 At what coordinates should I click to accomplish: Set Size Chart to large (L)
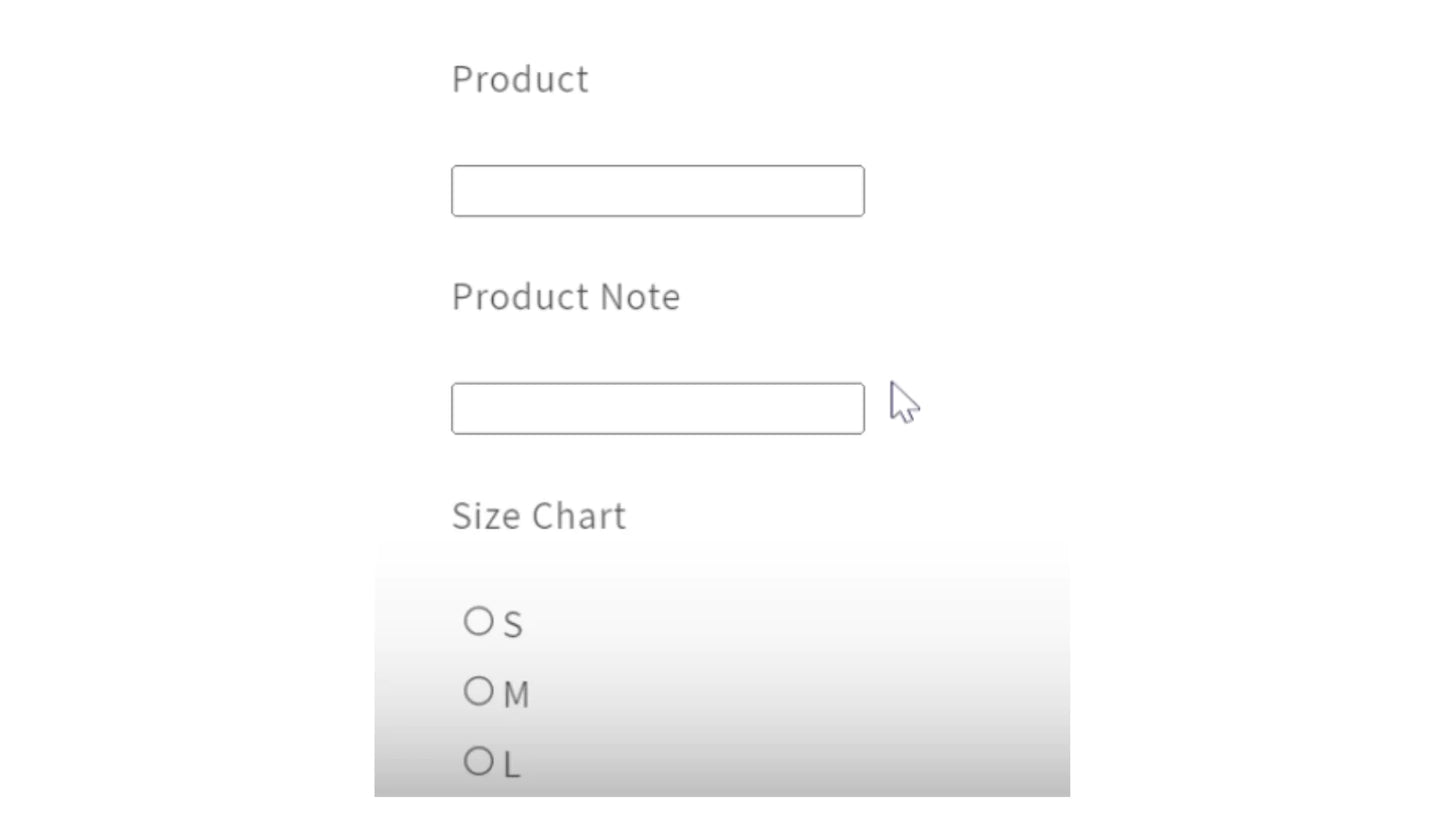479,761
